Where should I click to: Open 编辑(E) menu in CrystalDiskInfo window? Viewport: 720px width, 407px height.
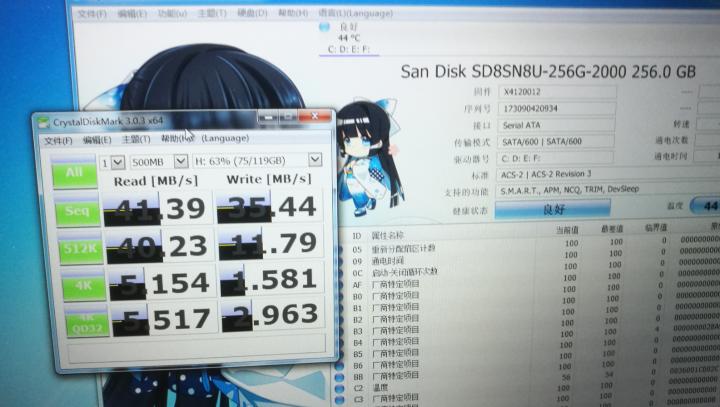click(x=132, y=14)
